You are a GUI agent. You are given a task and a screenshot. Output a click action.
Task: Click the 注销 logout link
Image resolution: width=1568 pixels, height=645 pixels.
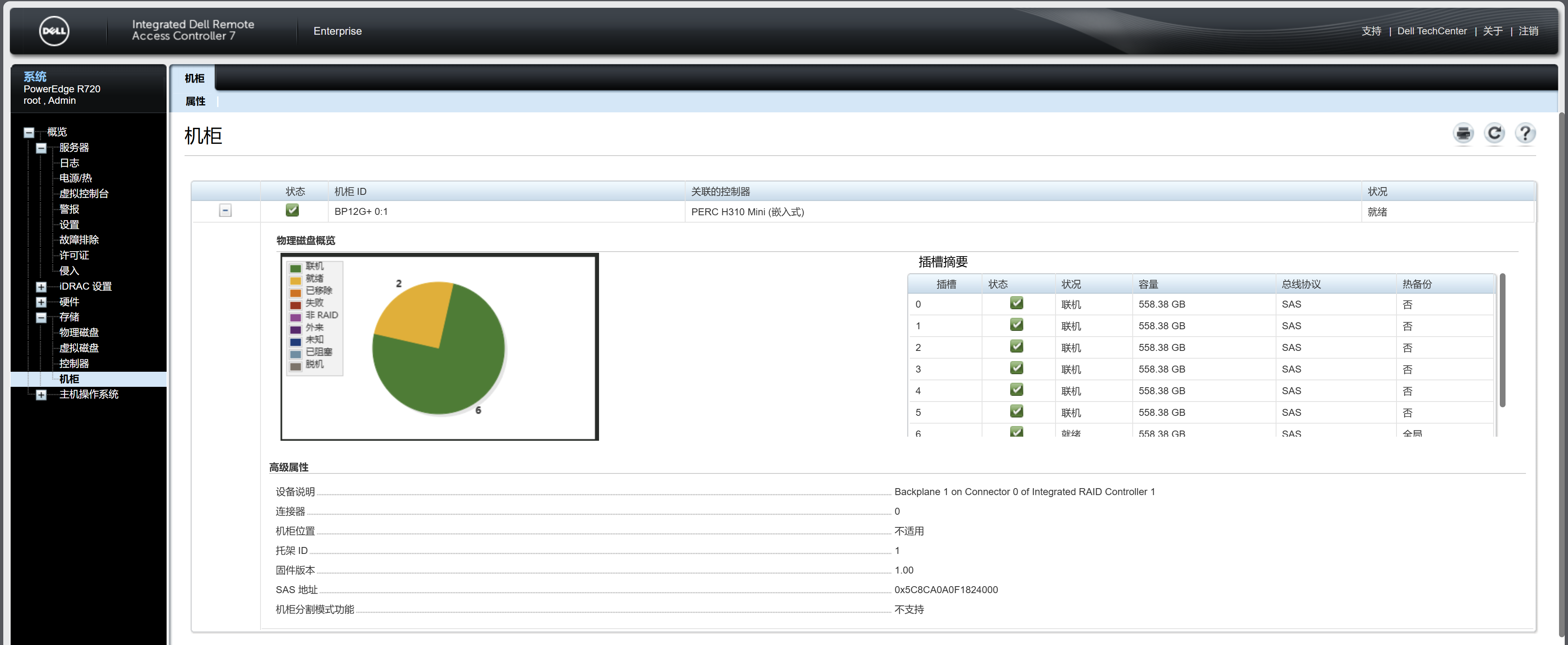pos(1528,31)
